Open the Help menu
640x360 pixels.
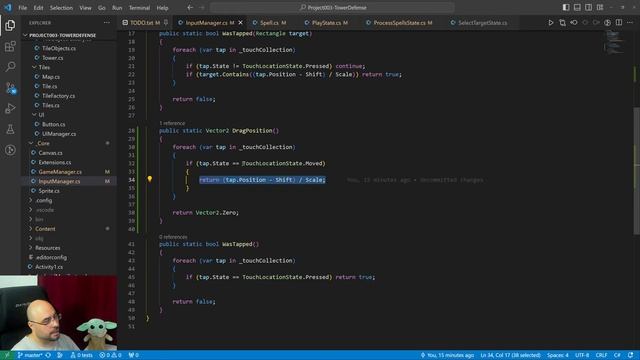[x=162, y=8]
